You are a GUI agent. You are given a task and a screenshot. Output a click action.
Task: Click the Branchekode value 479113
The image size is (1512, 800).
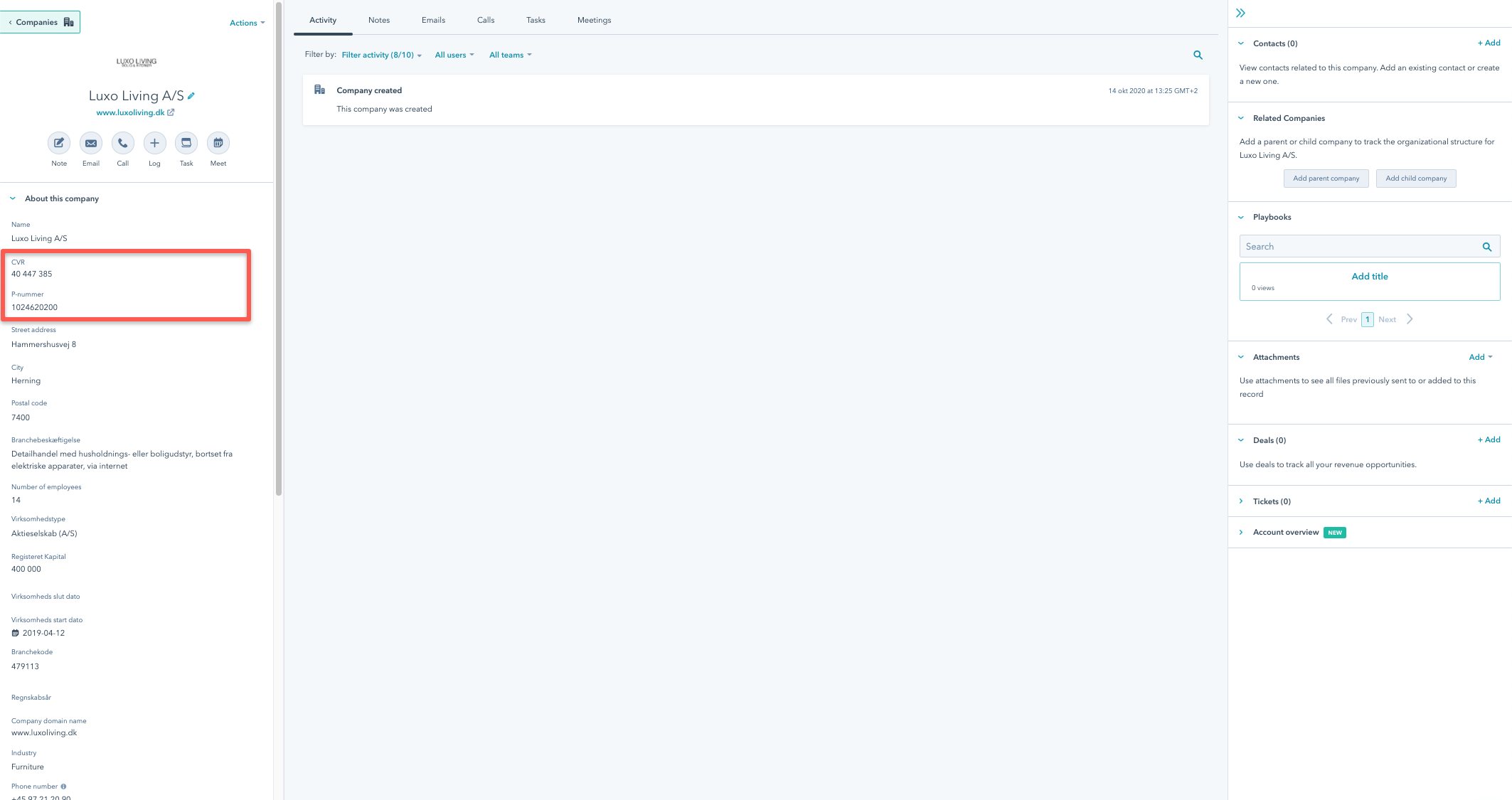pos(25,666)
